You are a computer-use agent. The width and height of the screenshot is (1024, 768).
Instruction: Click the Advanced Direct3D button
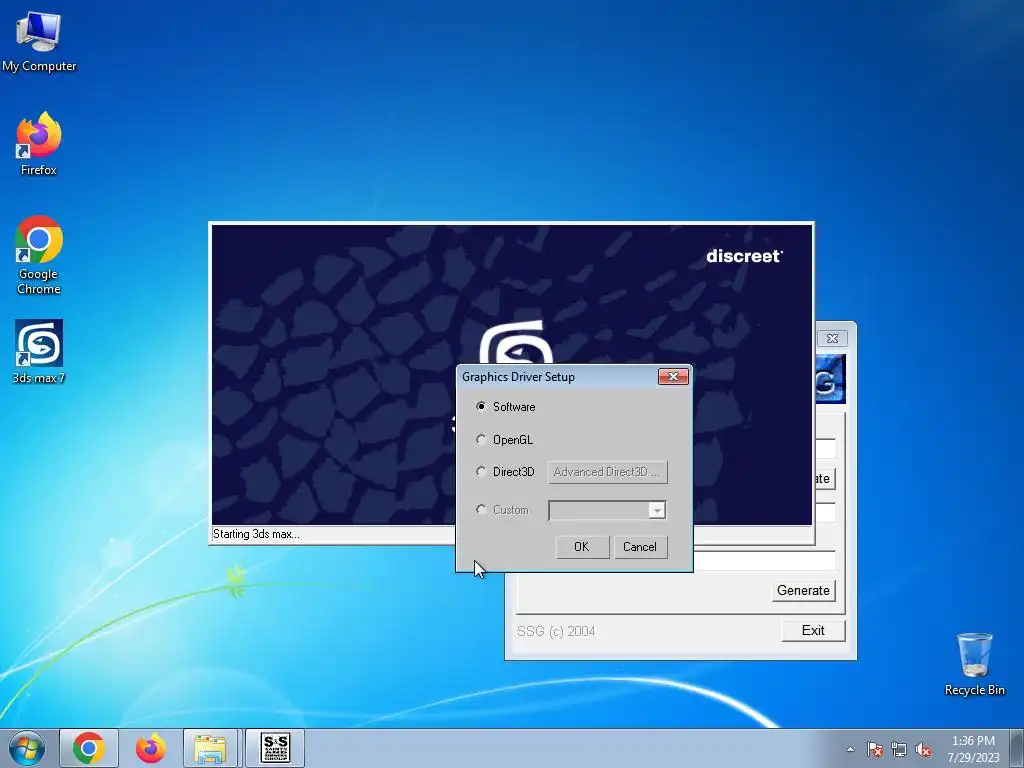click(607, 472)
